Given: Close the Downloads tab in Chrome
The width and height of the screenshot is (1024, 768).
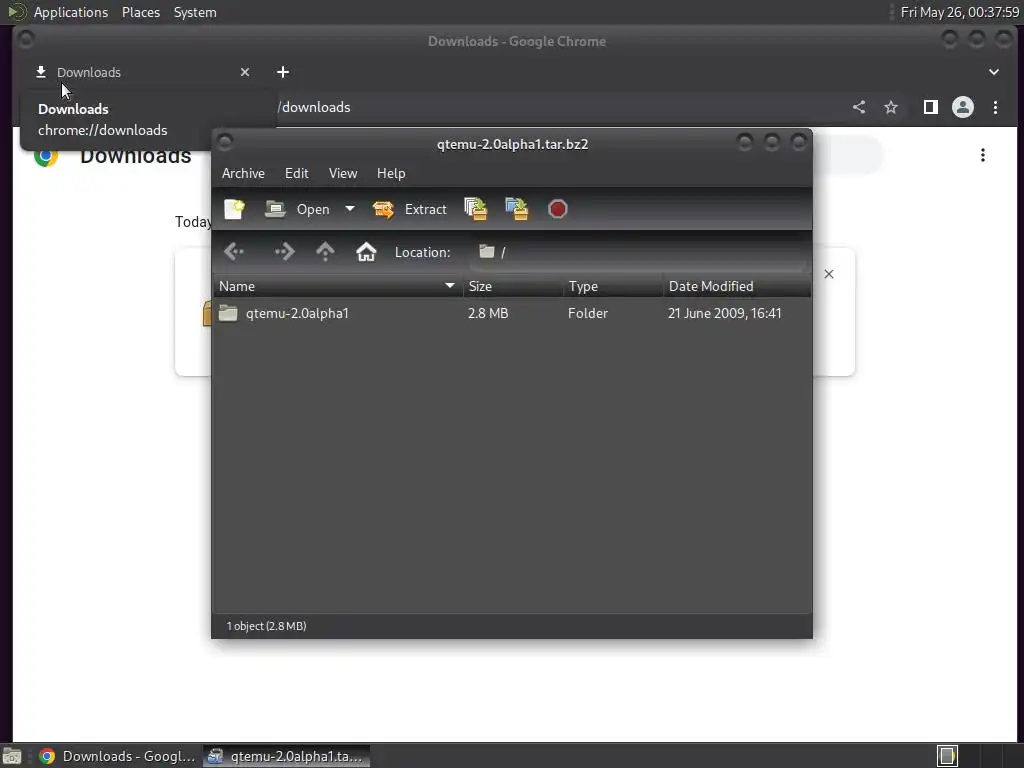Looking at the screenshot, I should [245, 72].
